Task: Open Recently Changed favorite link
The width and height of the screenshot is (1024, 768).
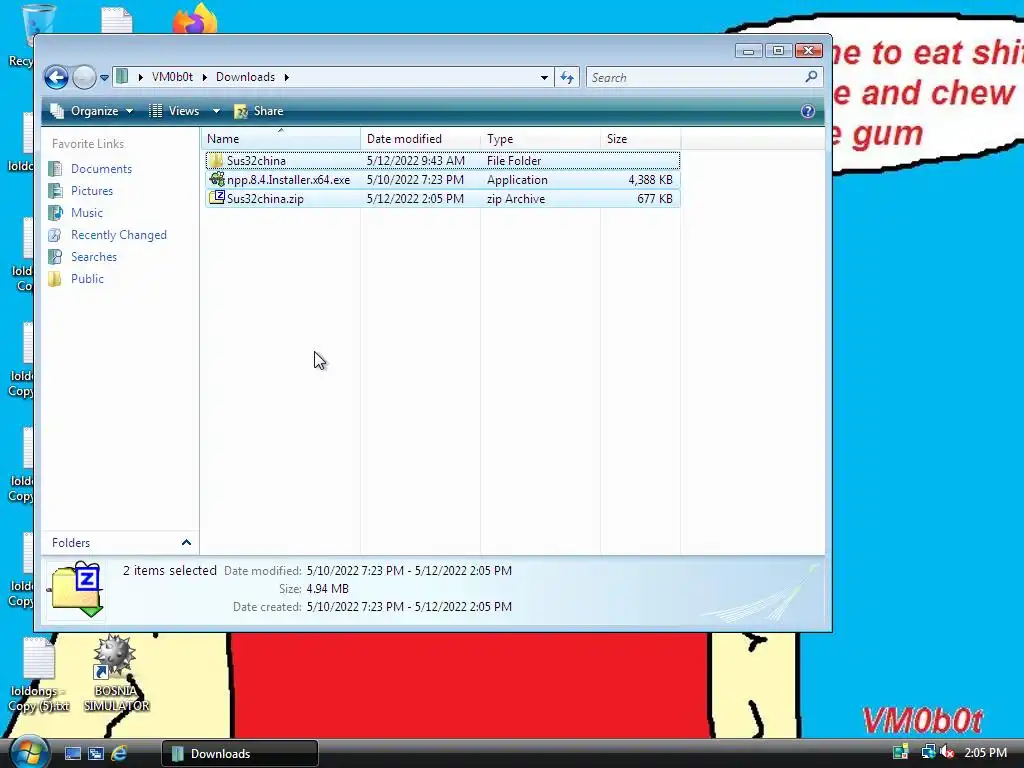Action: coord(119,234)
